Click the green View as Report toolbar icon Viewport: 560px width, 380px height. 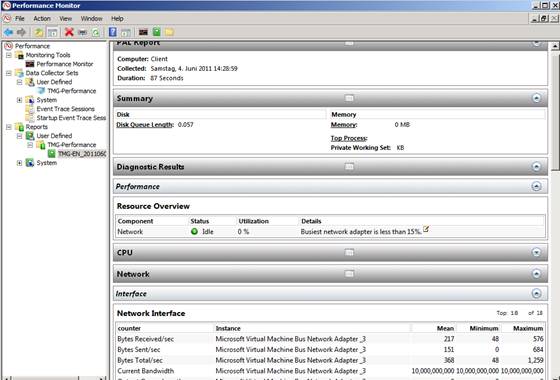pos(156,32)
